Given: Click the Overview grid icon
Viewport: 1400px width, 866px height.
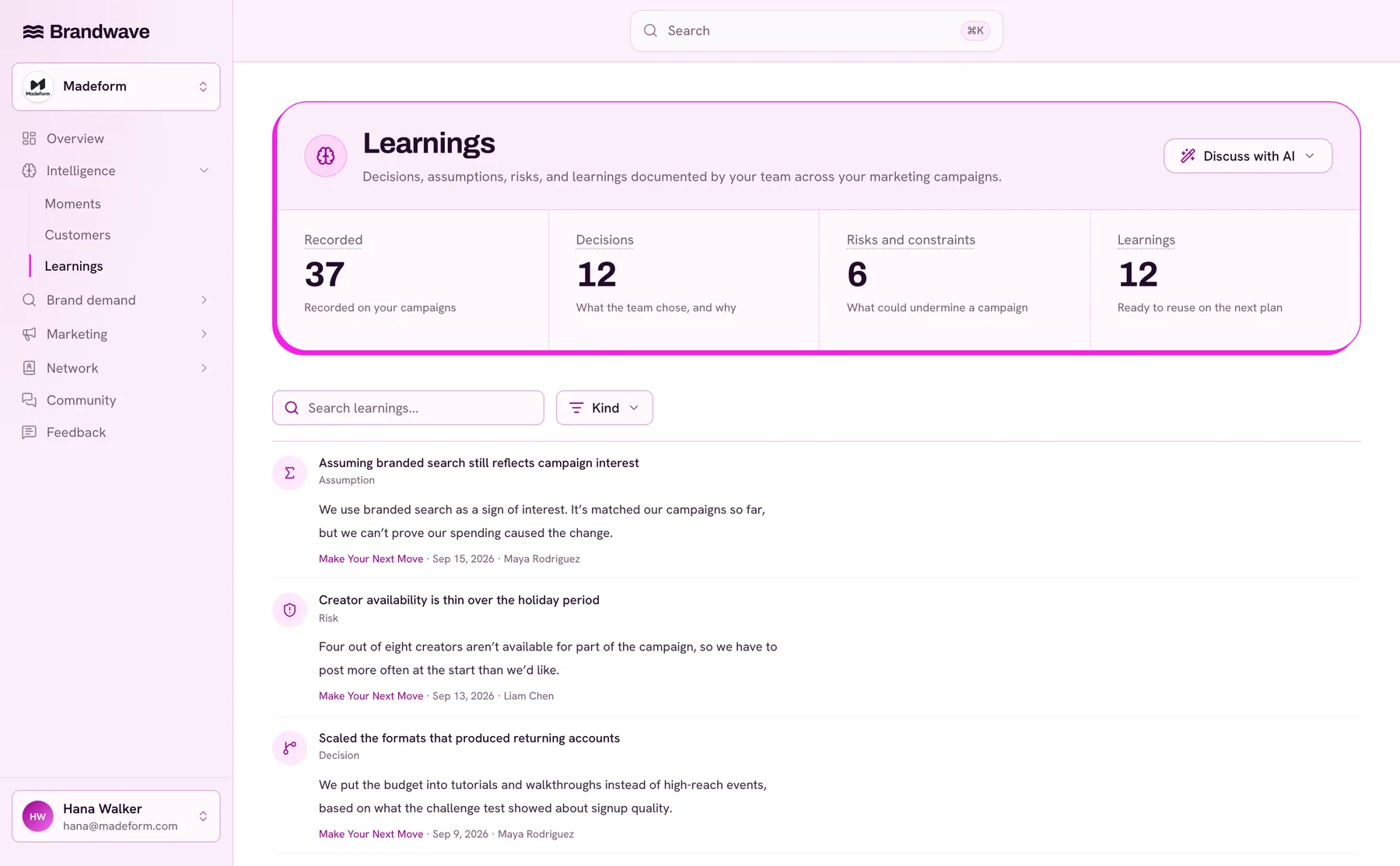Looking at the screenshot, I should [30, 138].
